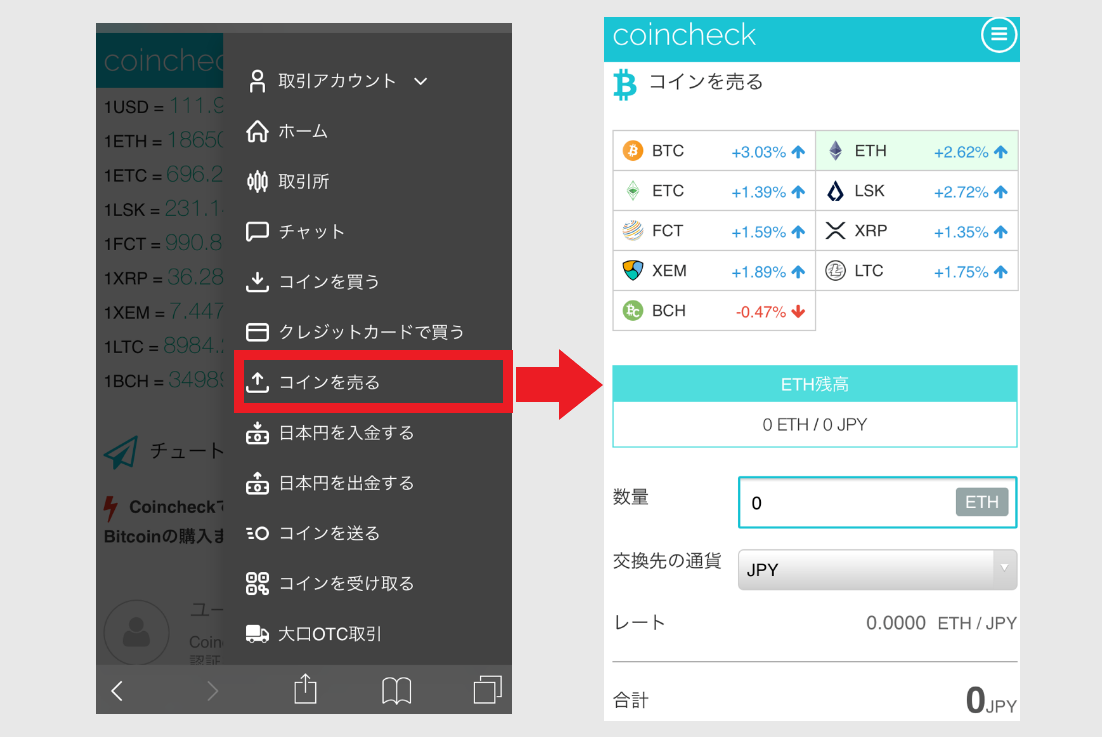Choose the BCH coin cell

pyautogui.click(x=714, y=311)
